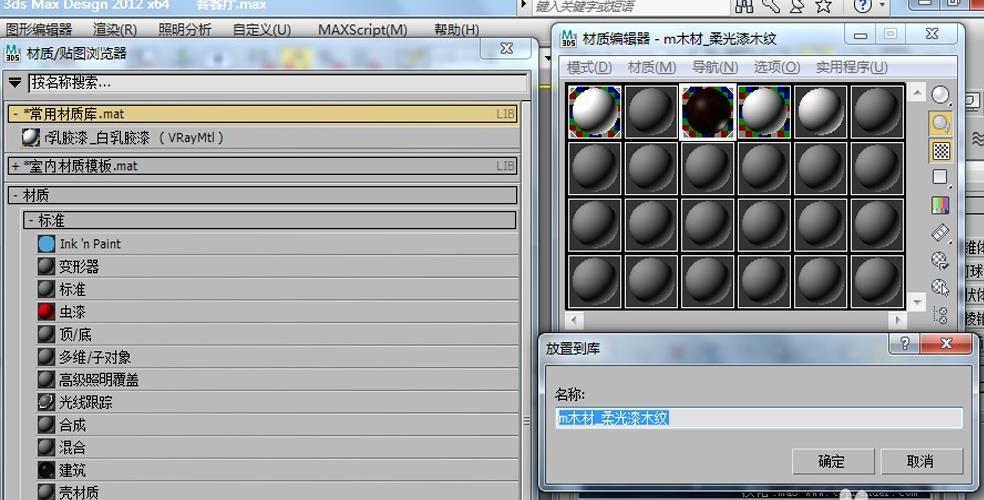Click the Sample Type sphere icon
The image size is (984, 500).
[940, 95]
